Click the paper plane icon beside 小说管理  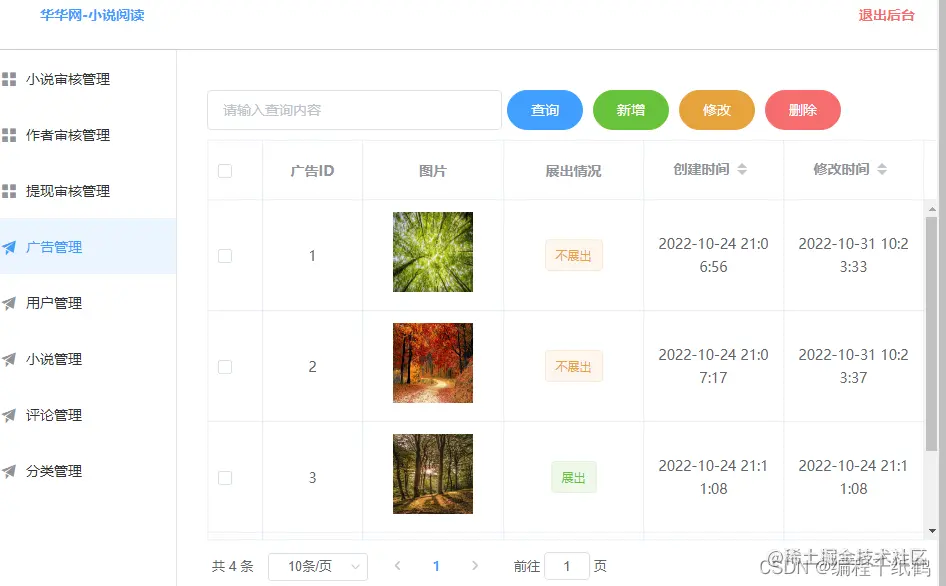9,359
